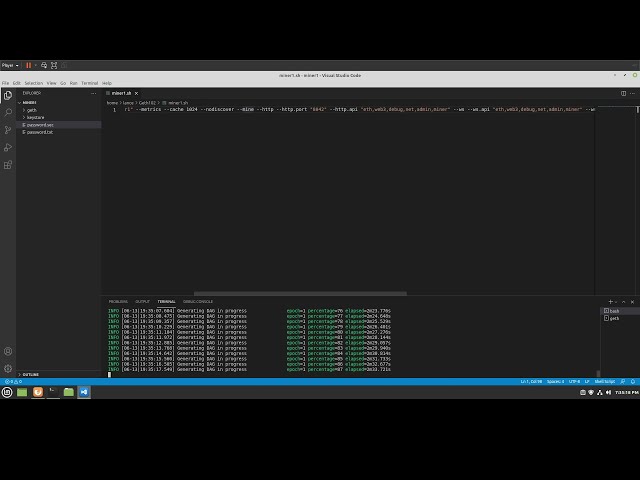The width and height of the screenshot is (640, 480).
Task: Enter full screen mode from Player toolbar
Action: [x=54, y=65]
